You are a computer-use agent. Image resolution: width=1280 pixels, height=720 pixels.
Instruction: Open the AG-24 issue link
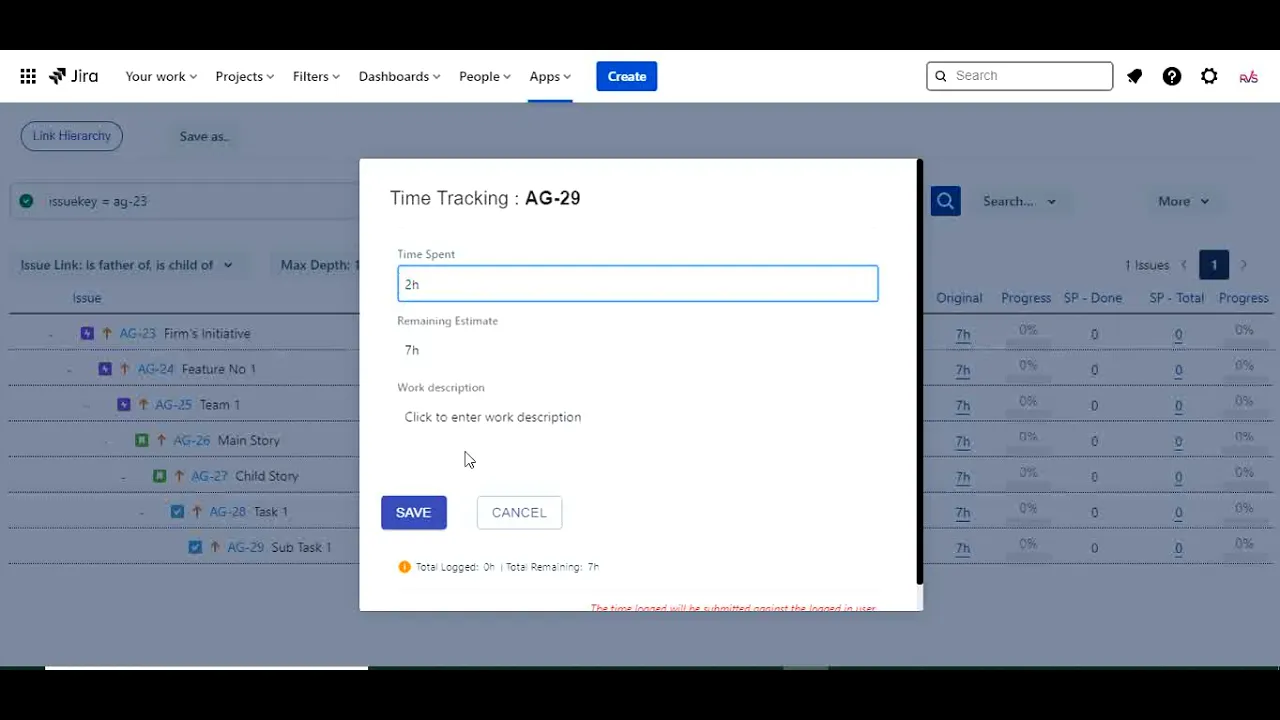tap(156, 369)
